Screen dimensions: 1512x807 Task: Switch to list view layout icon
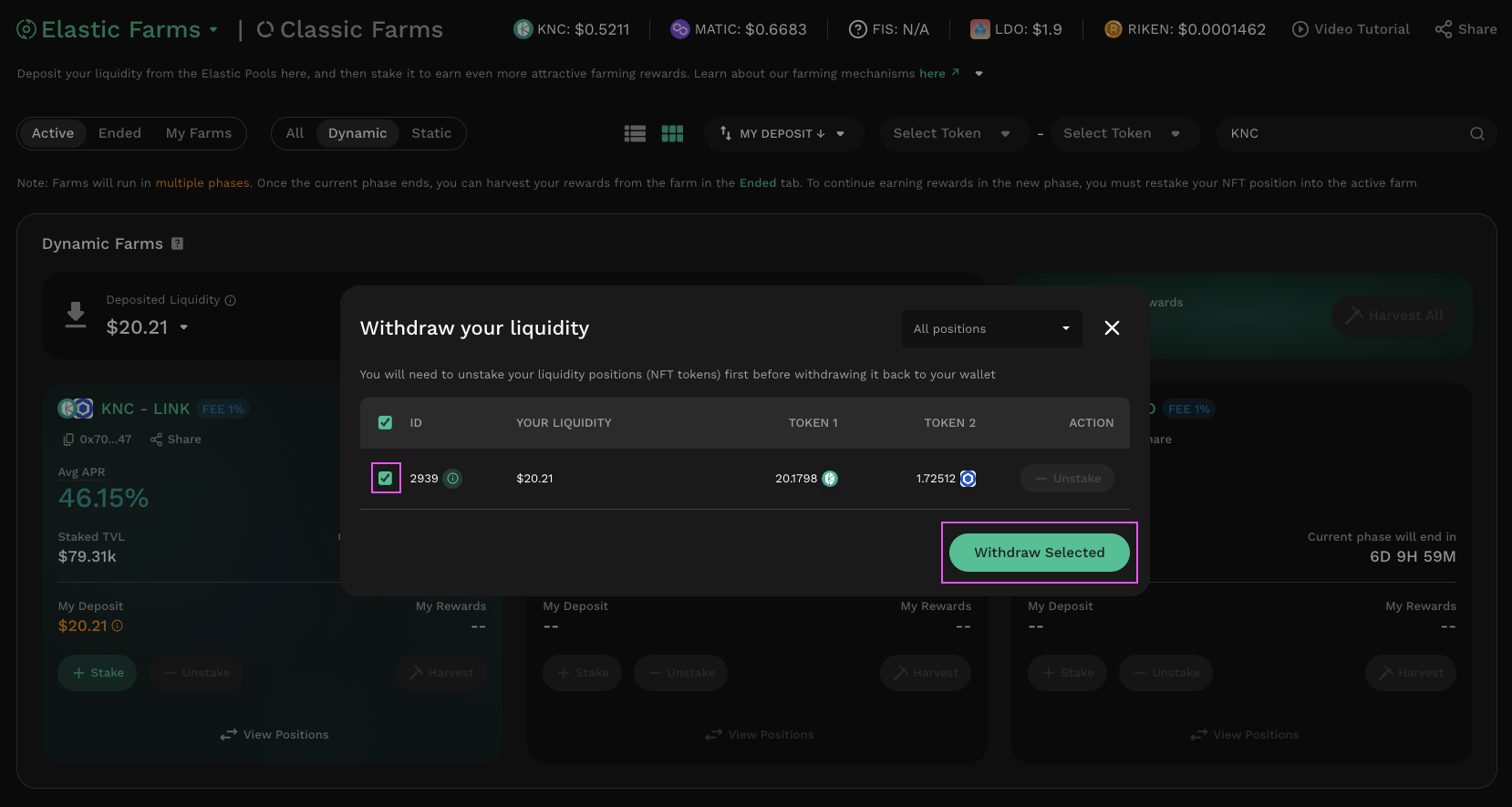635,134
